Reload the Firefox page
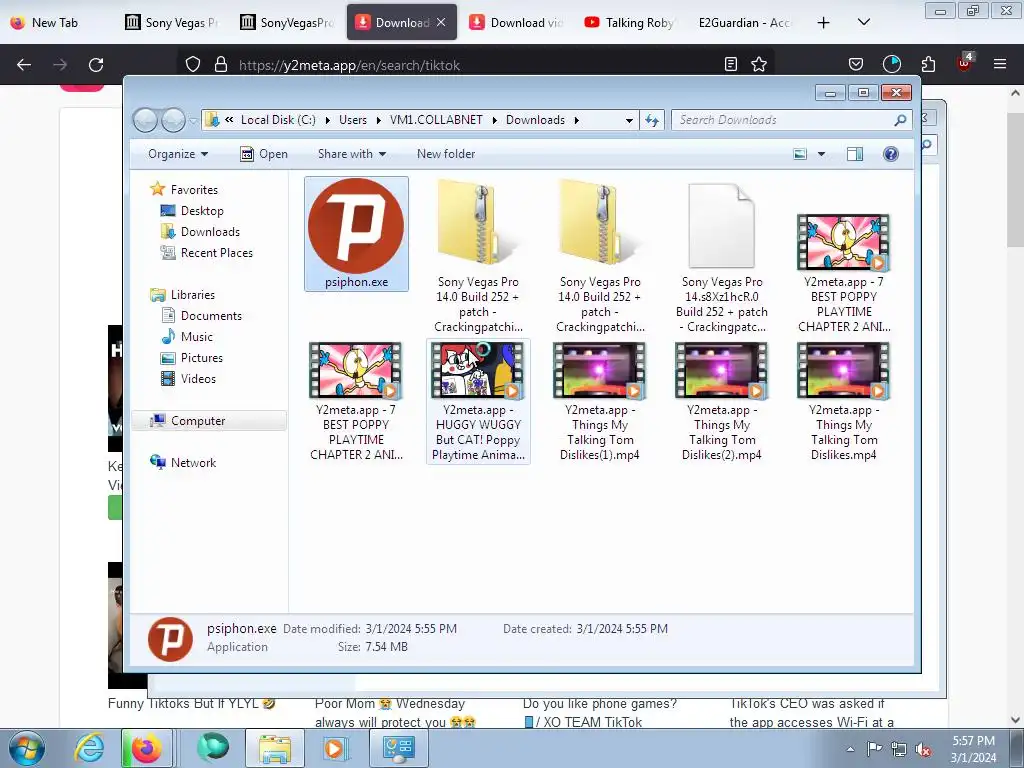Viewport: 1024px width, 768px height. tap(96, 65)
